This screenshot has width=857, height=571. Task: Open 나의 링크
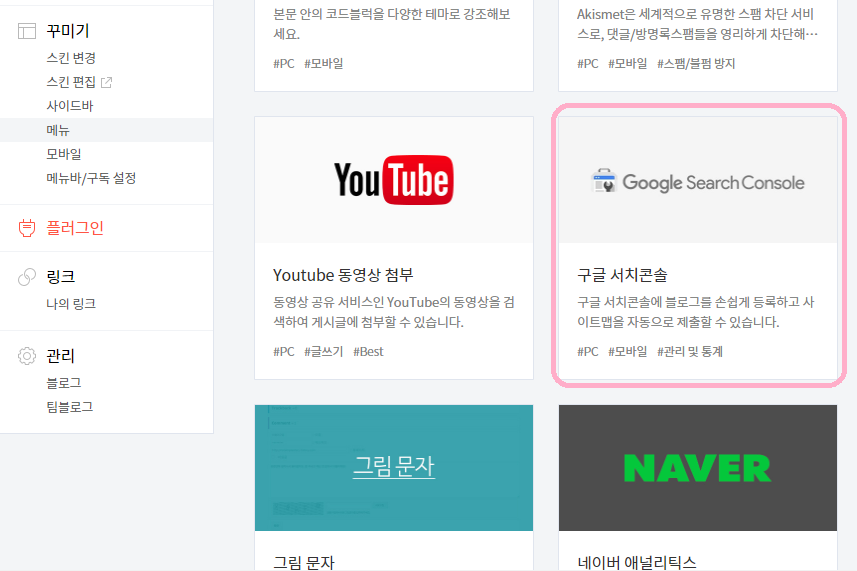click(71, 304)
